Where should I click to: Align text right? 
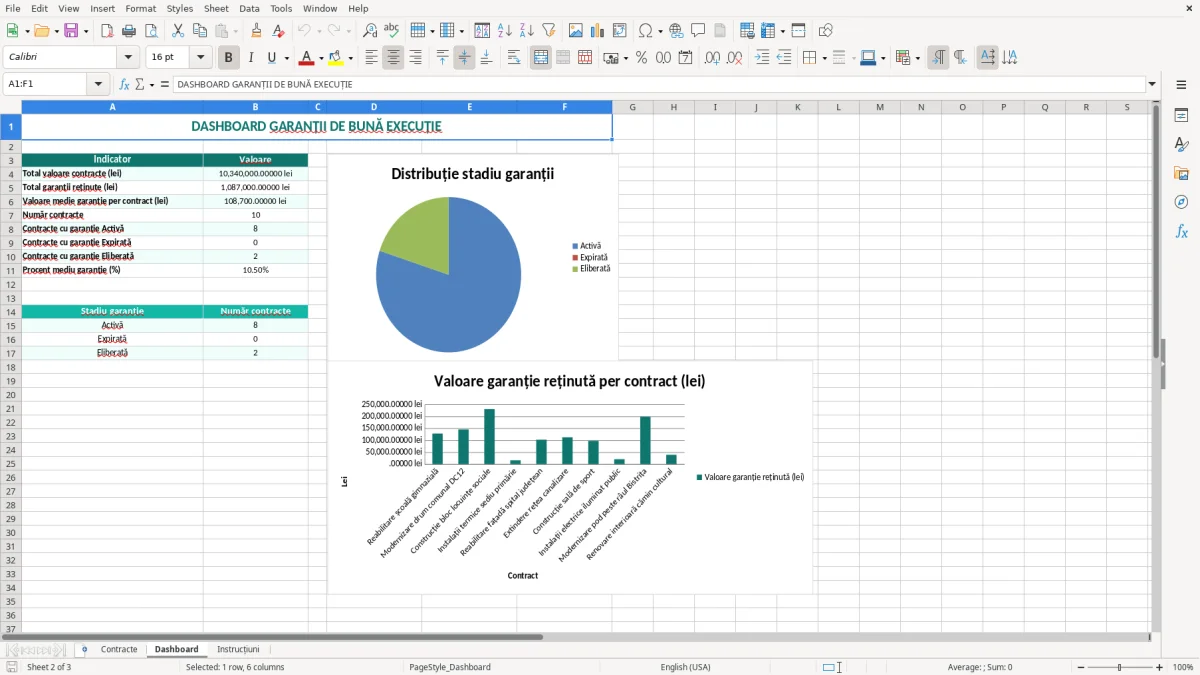point(415,58)
